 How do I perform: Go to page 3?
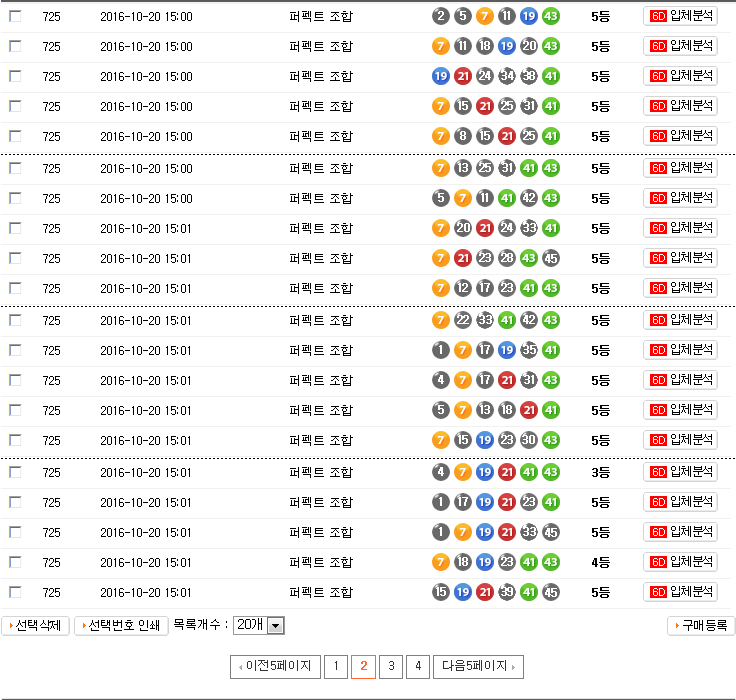(x=391, y=666)
